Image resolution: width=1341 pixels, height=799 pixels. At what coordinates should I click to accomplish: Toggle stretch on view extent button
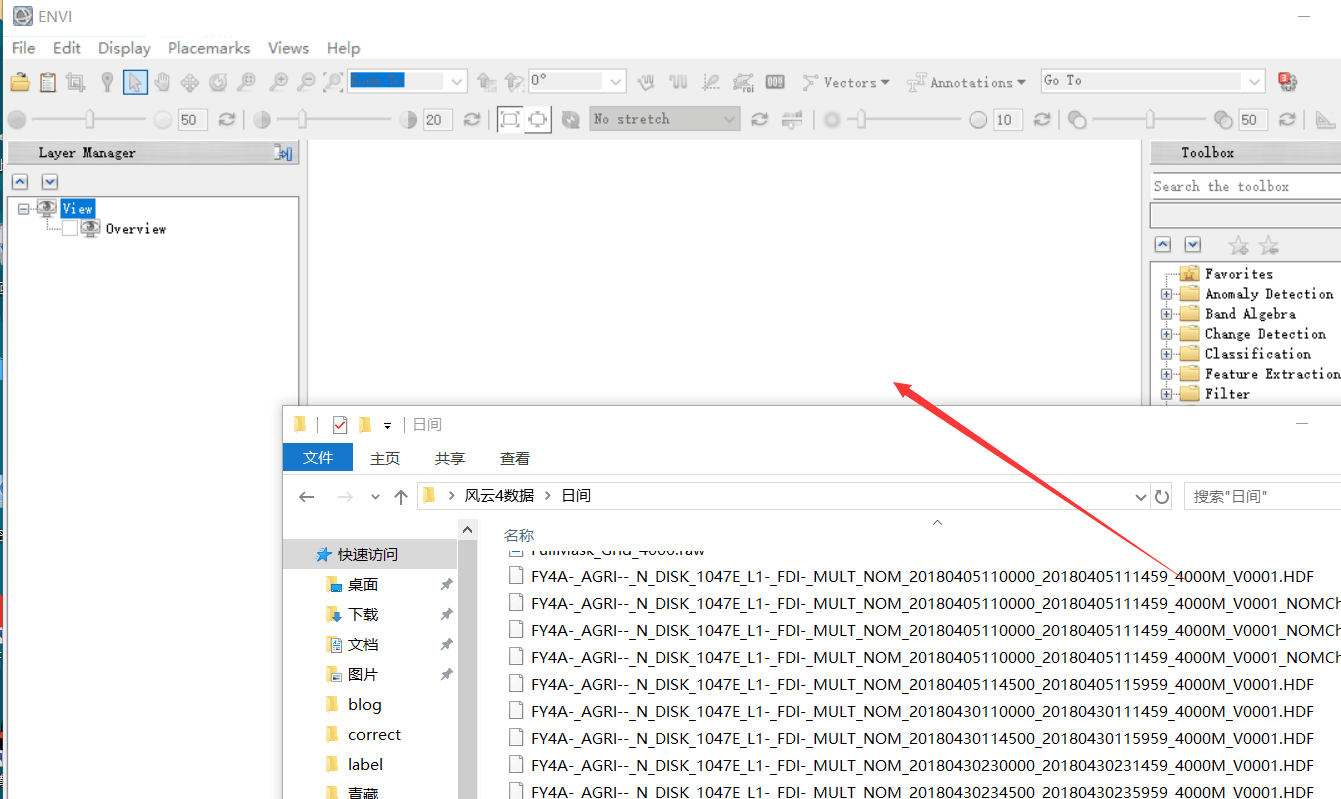(x=538, y=120)
